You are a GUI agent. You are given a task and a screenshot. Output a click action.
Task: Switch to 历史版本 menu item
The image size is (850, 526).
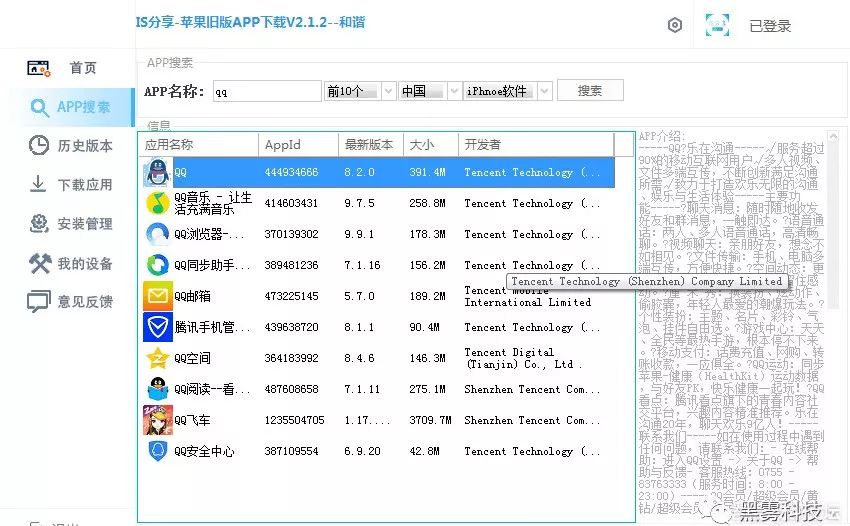point(85,145)
